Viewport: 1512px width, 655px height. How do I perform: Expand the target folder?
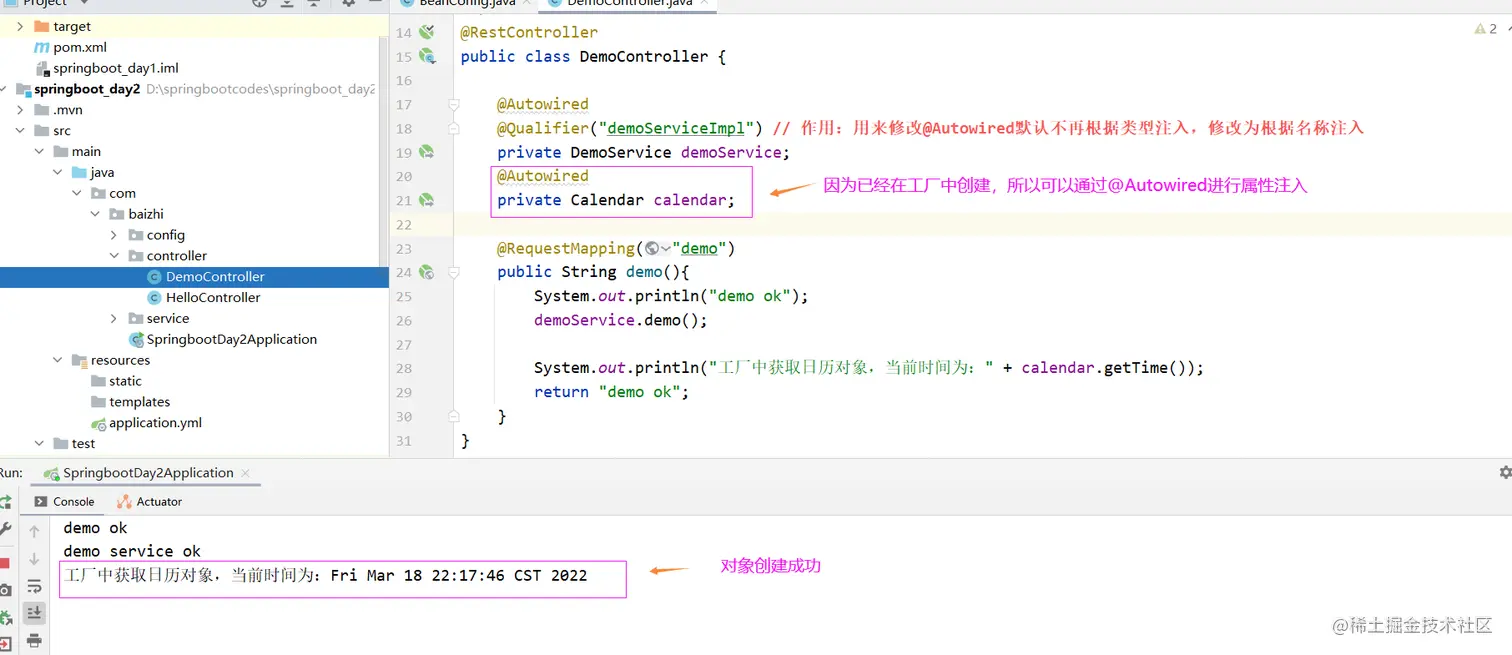coord(20,26)
